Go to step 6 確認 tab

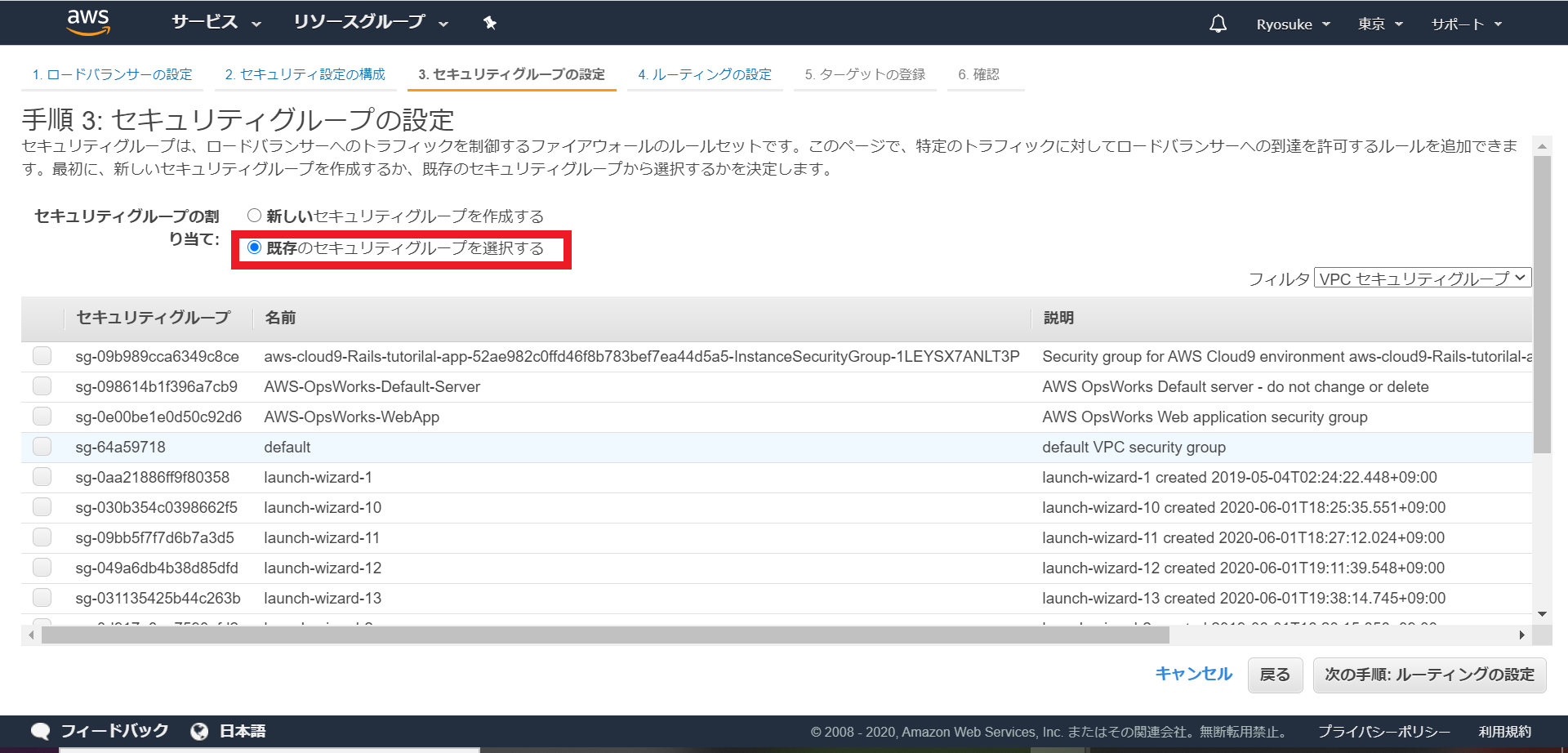click(979, 74)
